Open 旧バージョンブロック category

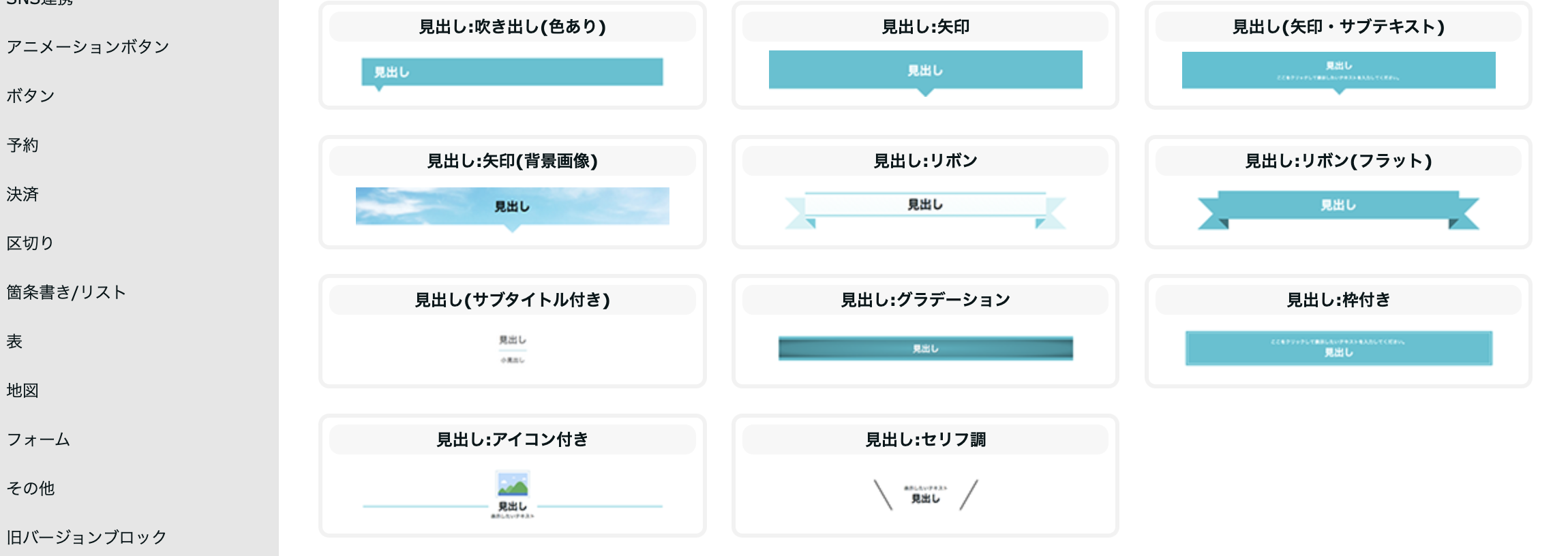tap(87, 538)
